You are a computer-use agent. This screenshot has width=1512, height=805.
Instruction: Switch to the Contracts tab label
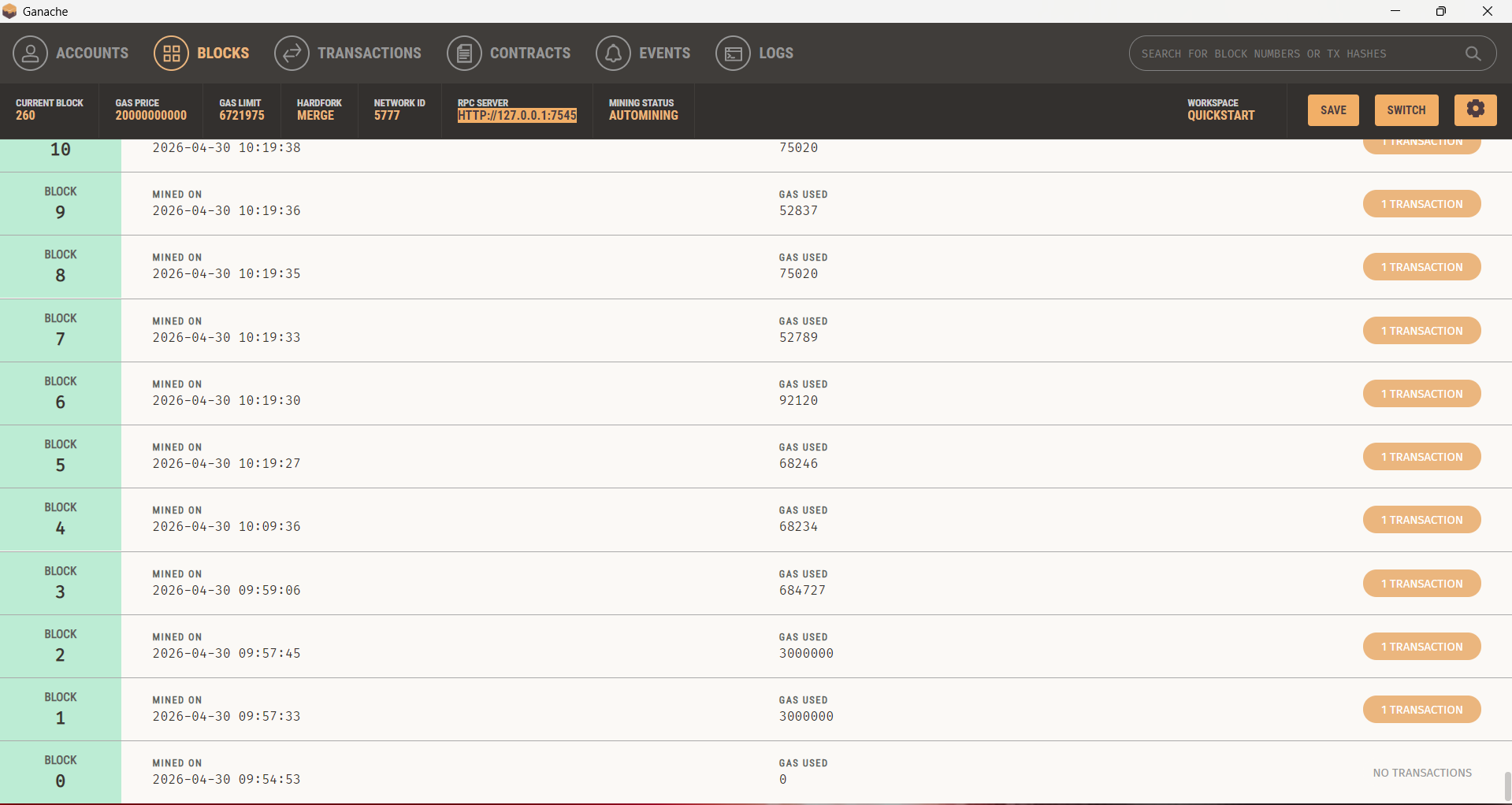pos(530,54)
